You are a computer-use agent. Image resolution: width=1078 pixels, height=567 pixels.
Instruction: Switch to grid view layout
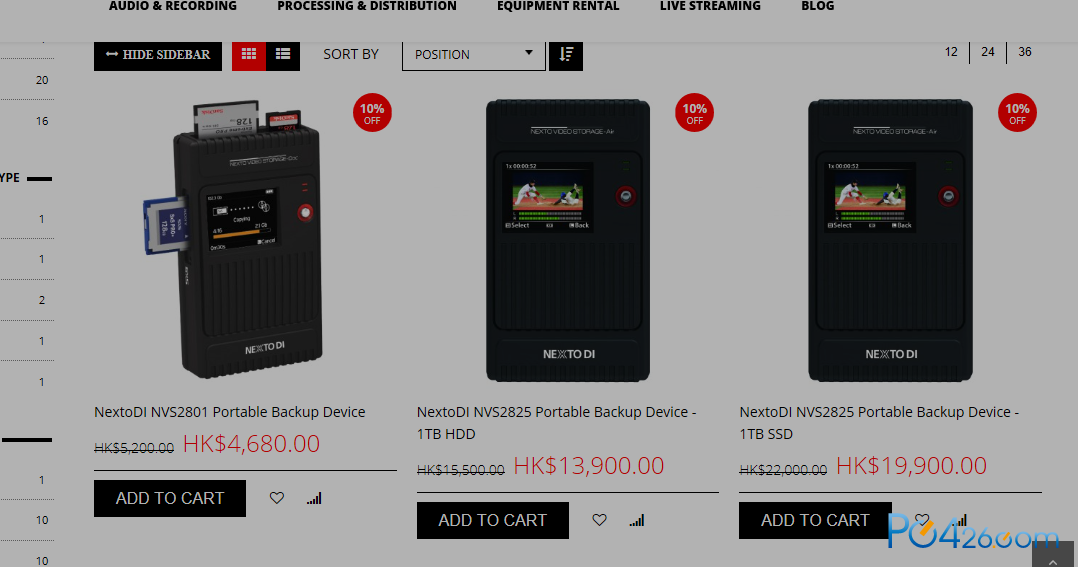[249, 54]
